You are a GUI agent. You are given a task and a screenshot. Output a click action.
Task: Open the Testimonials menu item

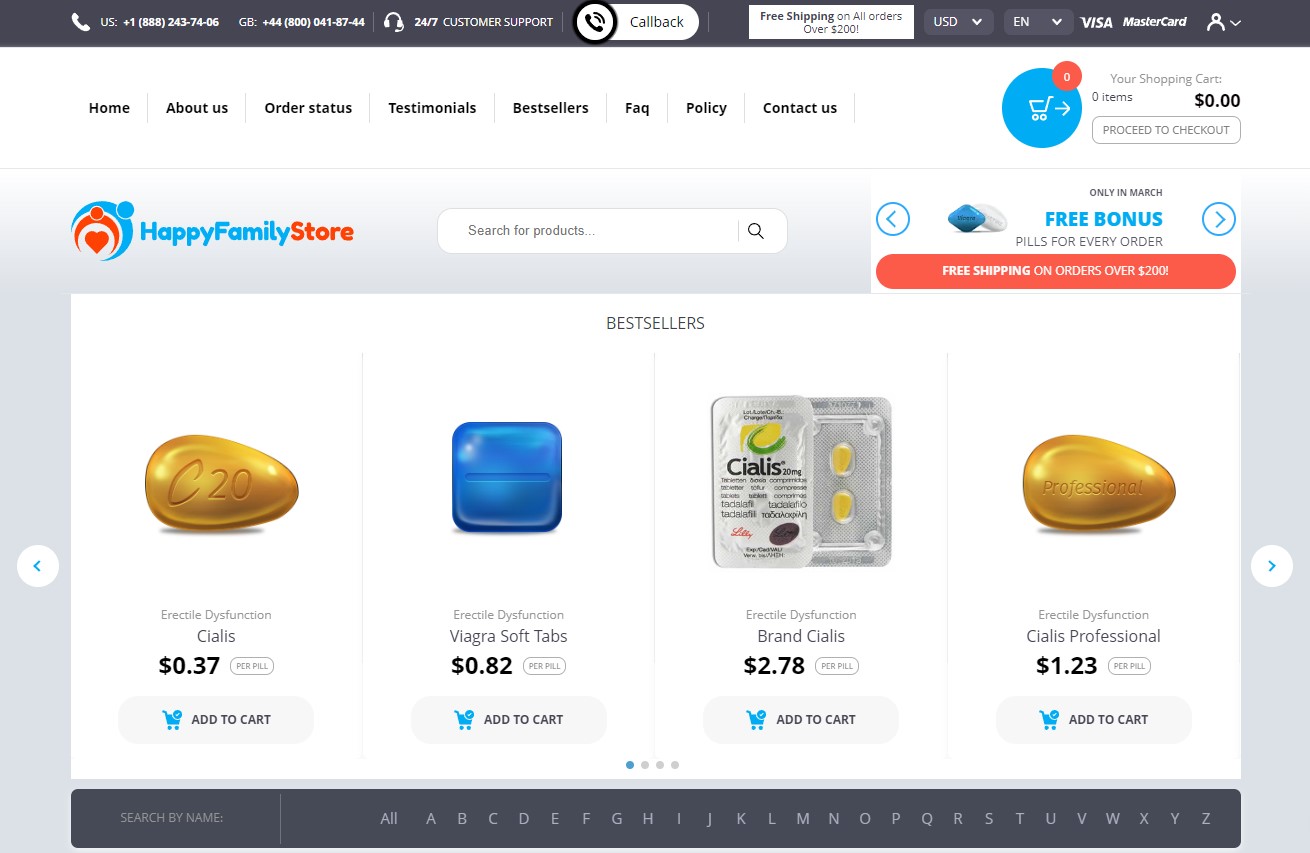432,108
